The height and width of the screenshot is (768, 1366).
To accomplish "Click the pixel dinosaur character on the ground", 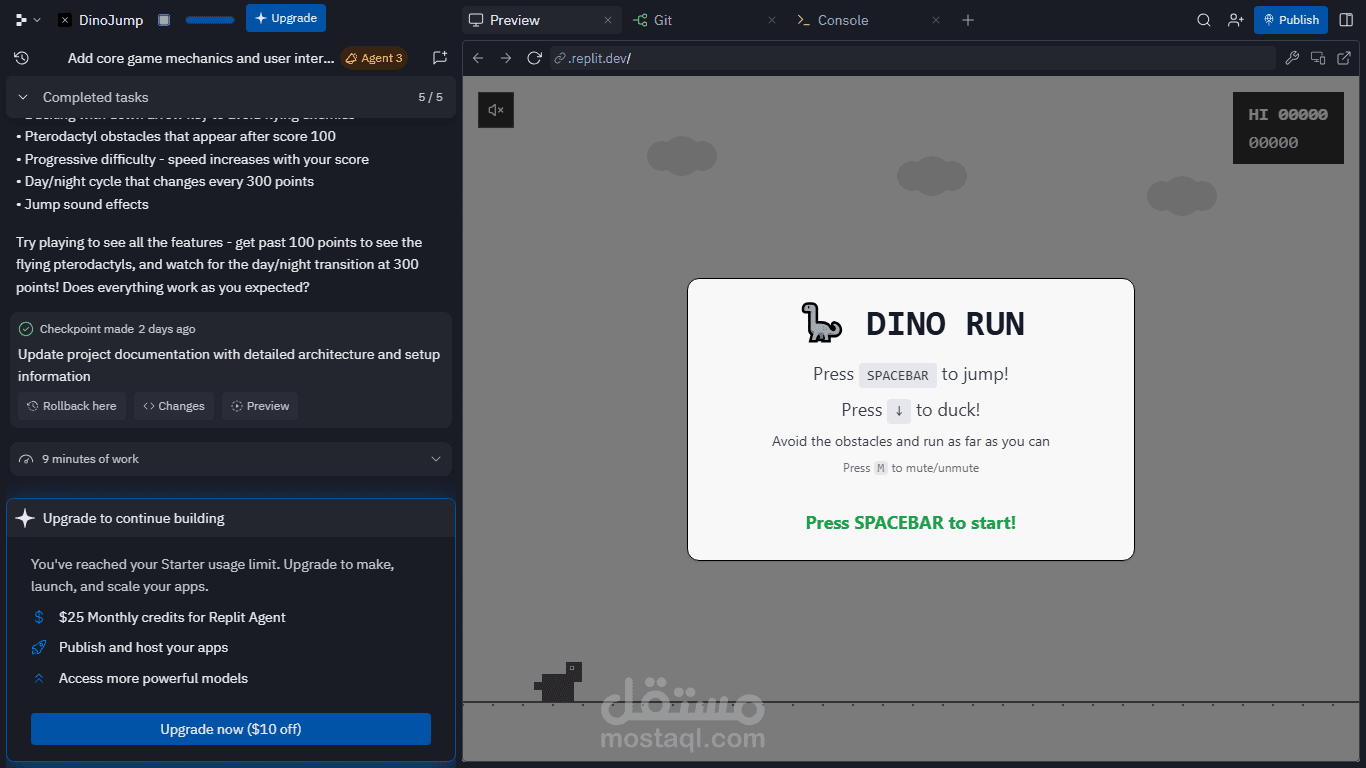I will coord(558,681).
